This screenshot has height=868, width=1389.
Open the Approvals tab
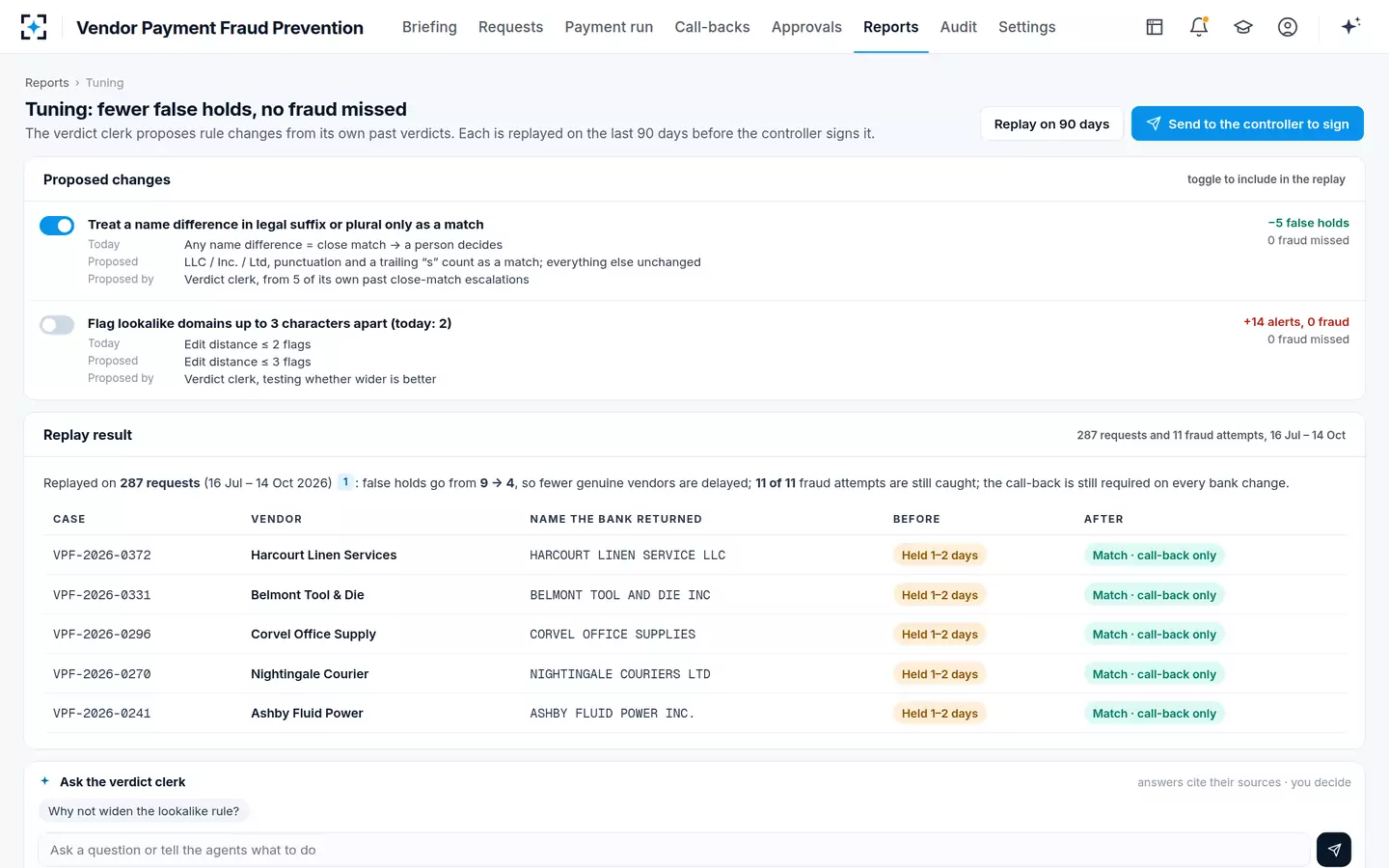pos(806,27)
